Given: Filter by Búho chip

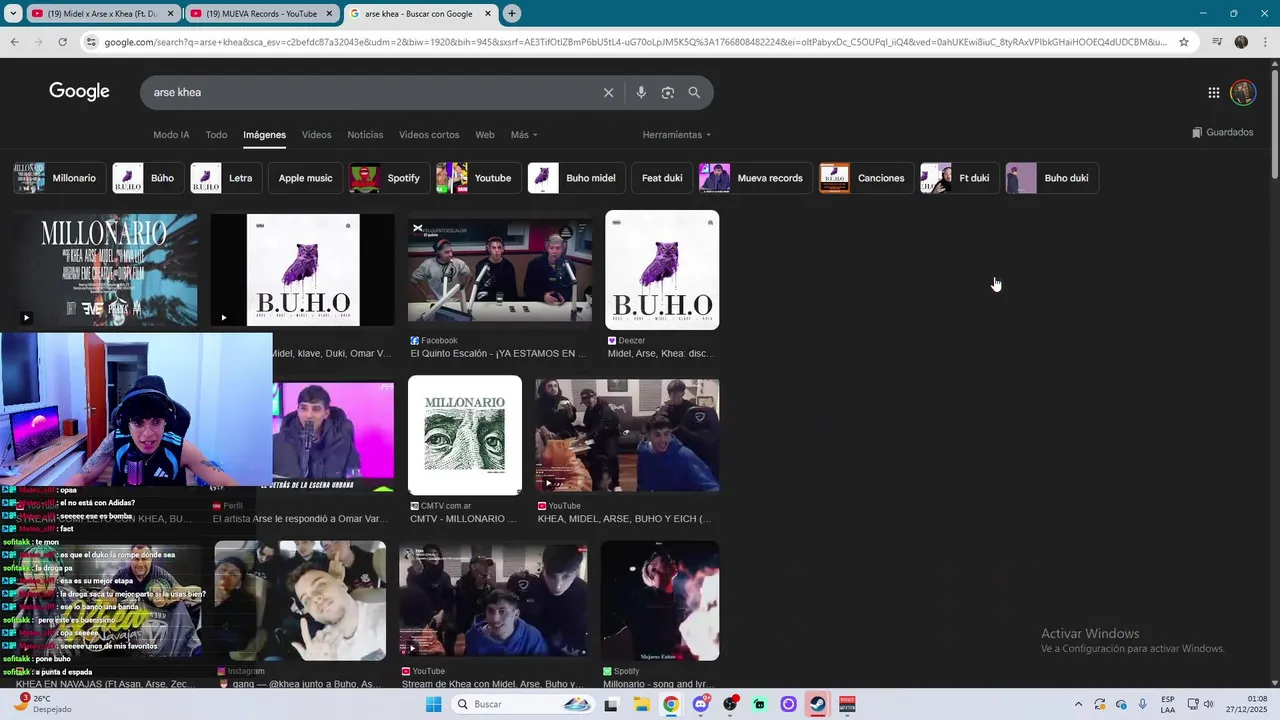Looking at the screenshot, I should (147, 178).
